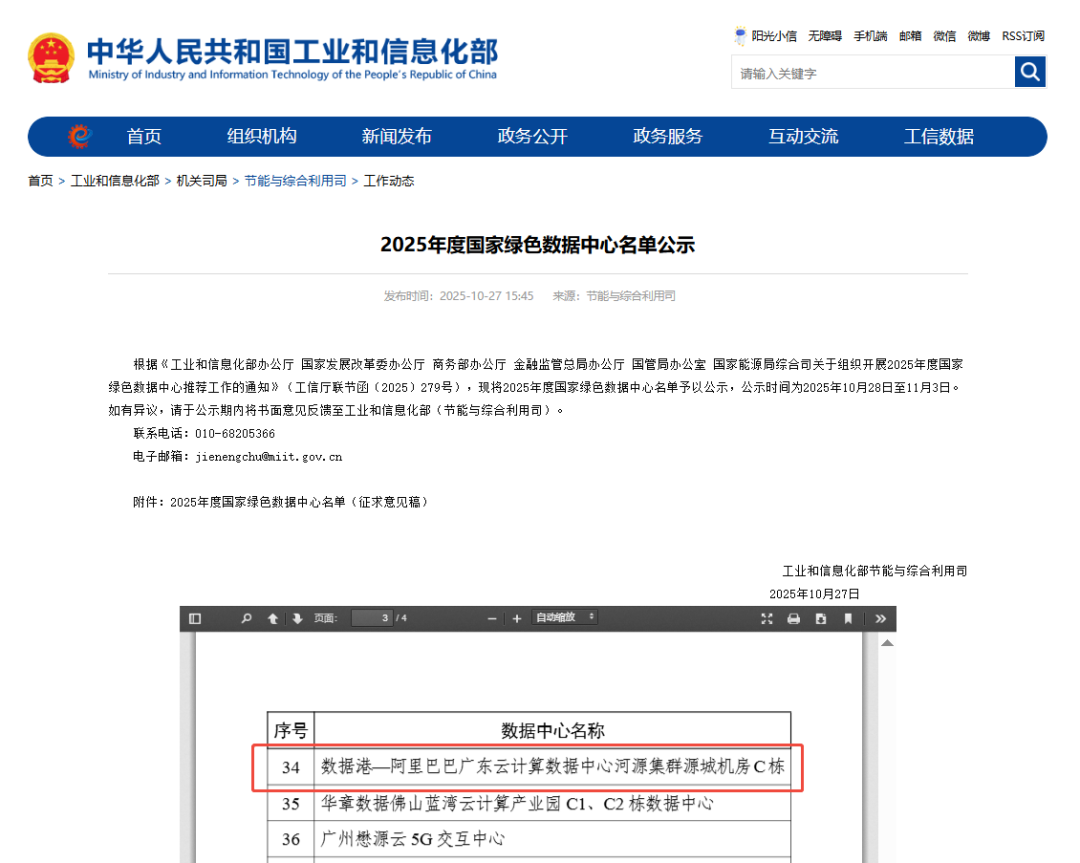Toggle the PDF sidebar panel

pyautogui.click(x=196, y=617)
